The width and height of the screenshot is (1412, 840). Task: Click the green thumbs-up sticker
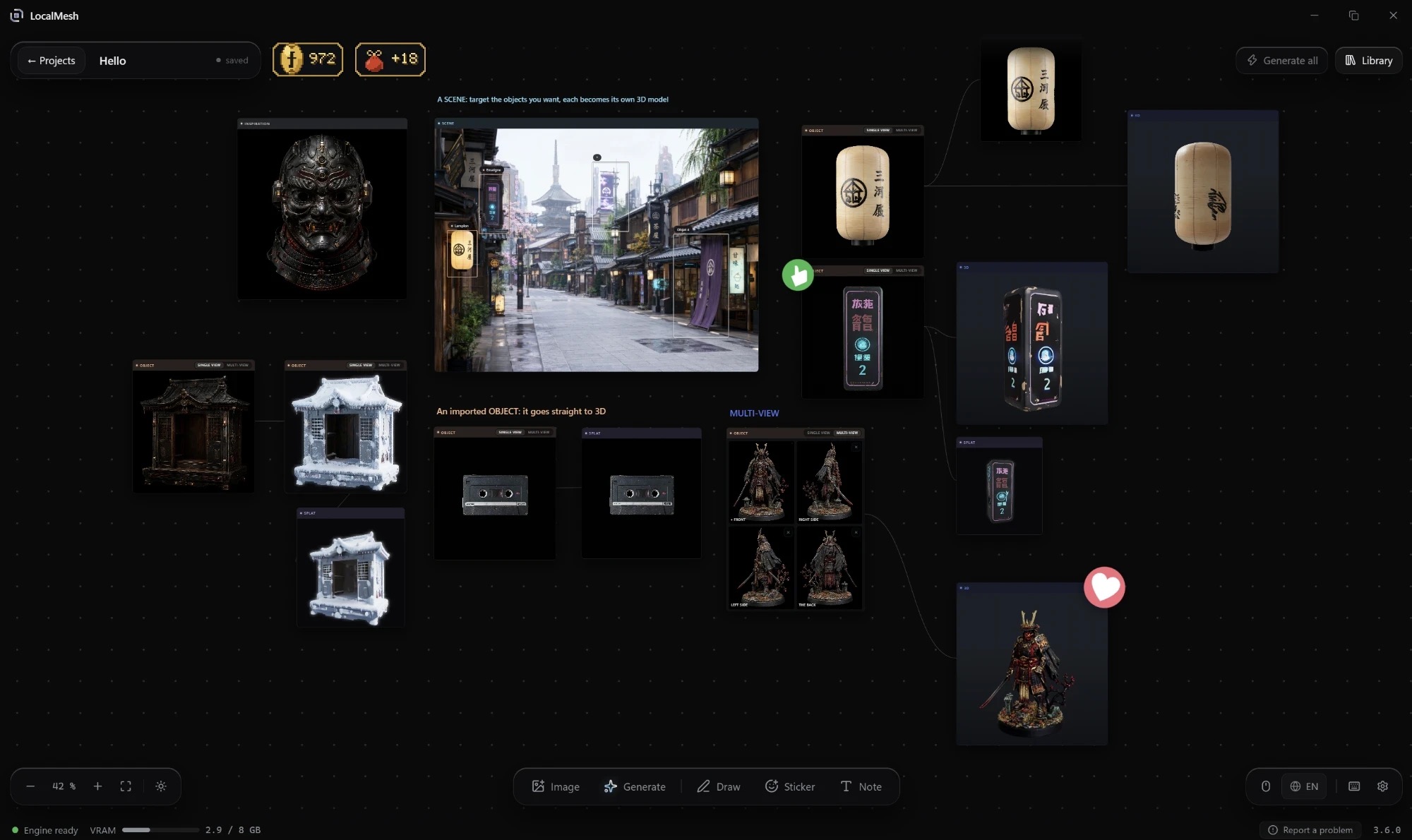(798, 275)
